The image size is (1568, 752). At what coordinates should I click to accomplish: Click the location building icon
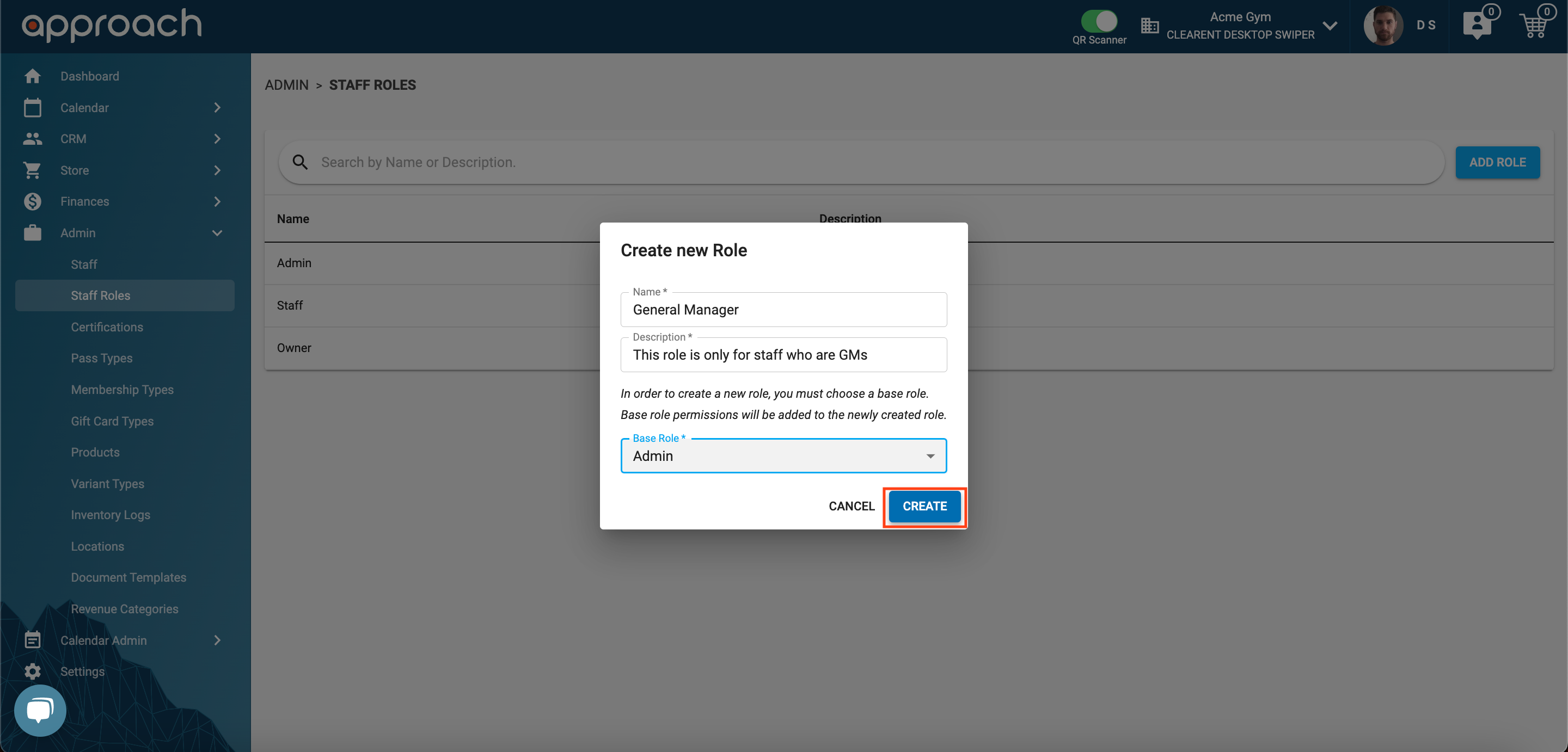click(x=1149, y=26)
